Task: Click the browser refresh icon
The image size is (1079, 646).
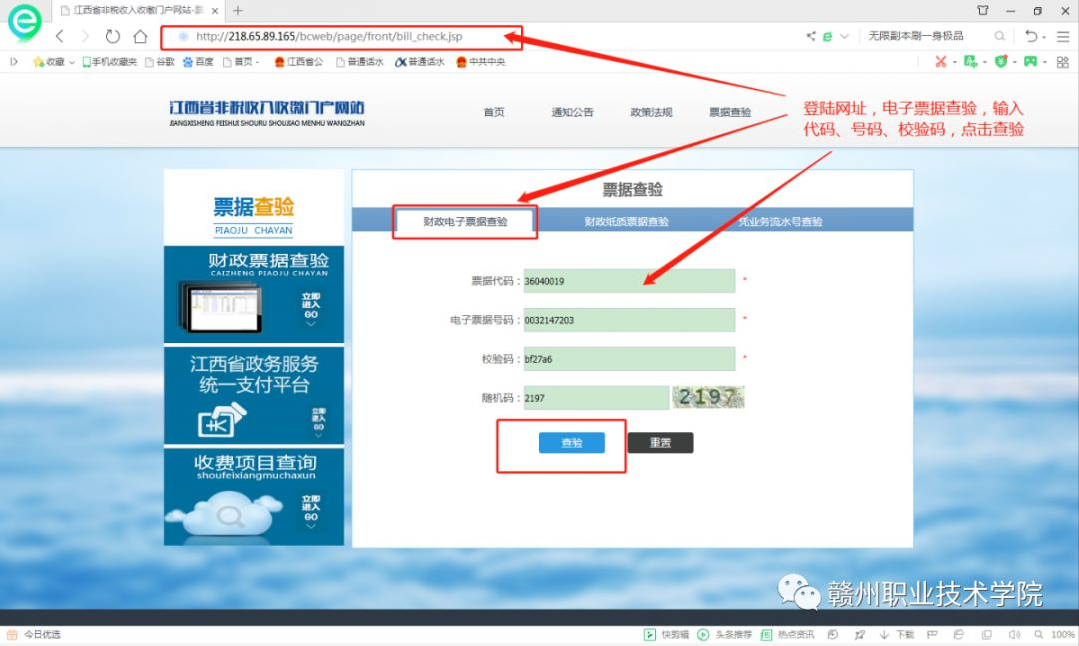Action: tap(112, 36)
